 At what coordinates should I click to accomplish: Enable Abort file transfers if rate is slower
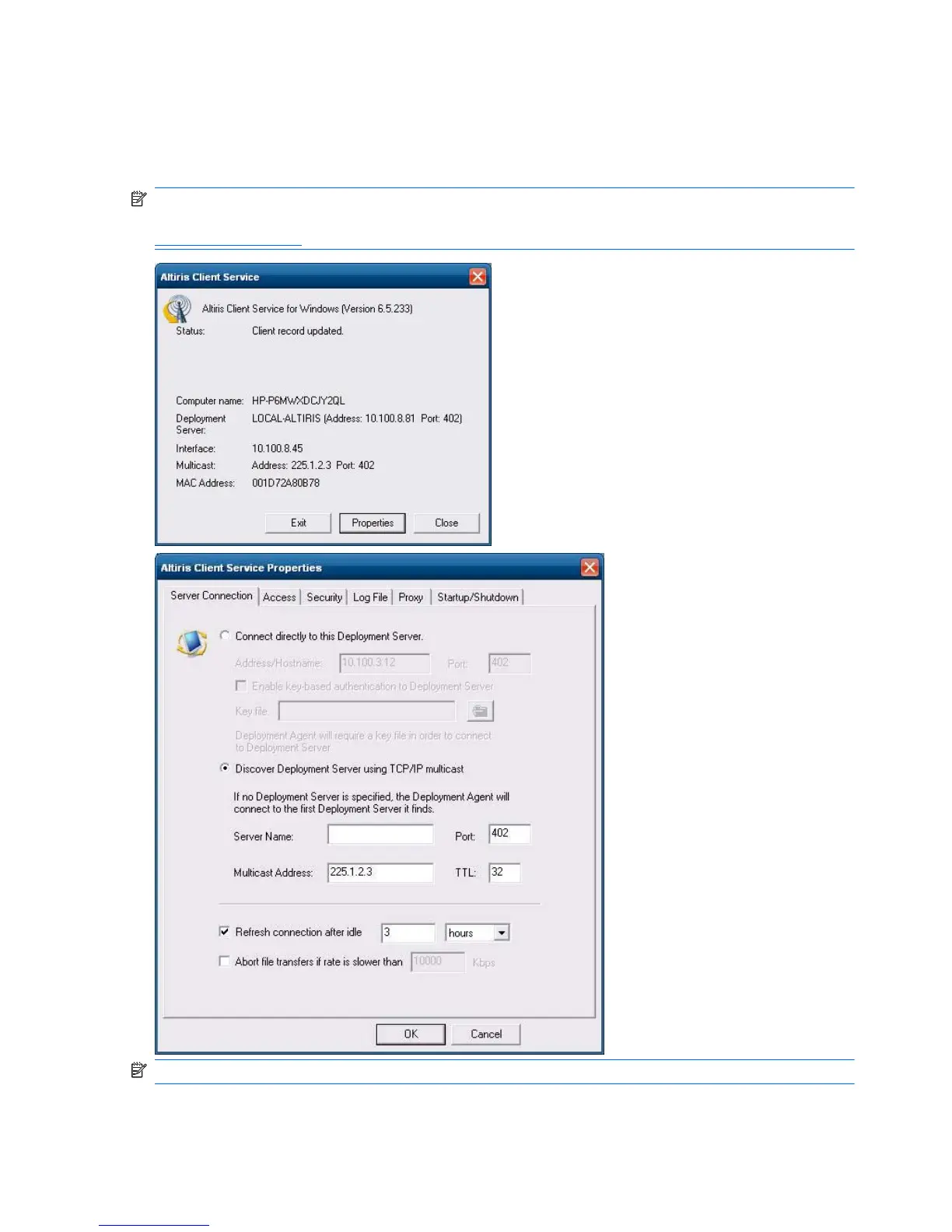224,961
